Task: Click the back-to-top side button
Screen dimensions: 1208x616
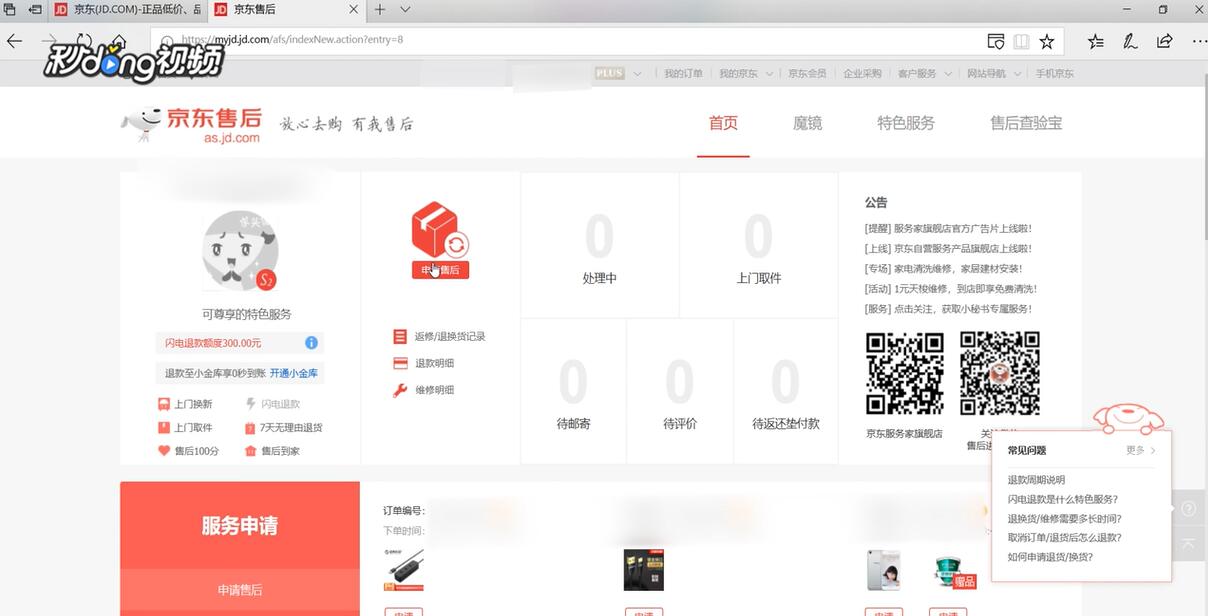Action: [x=1188, y=543]
